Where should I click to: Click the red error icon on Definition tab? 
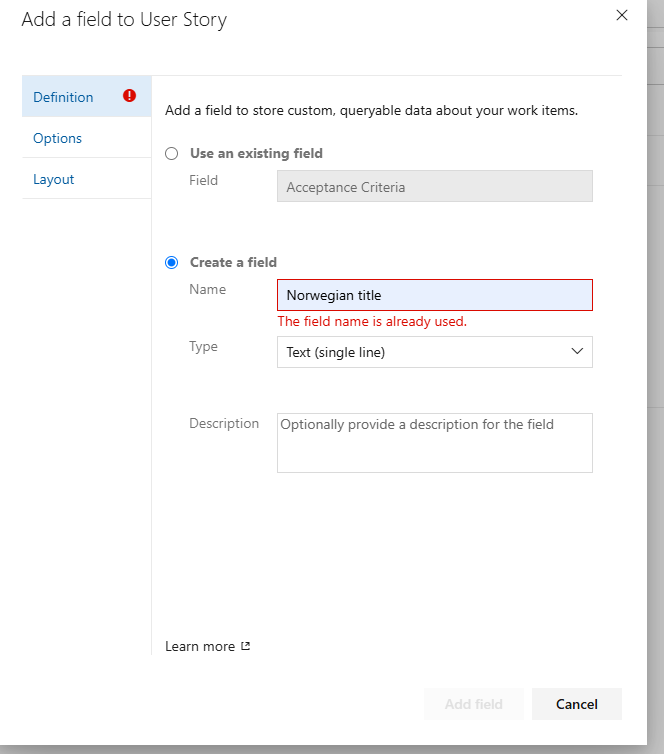[129, 96]
